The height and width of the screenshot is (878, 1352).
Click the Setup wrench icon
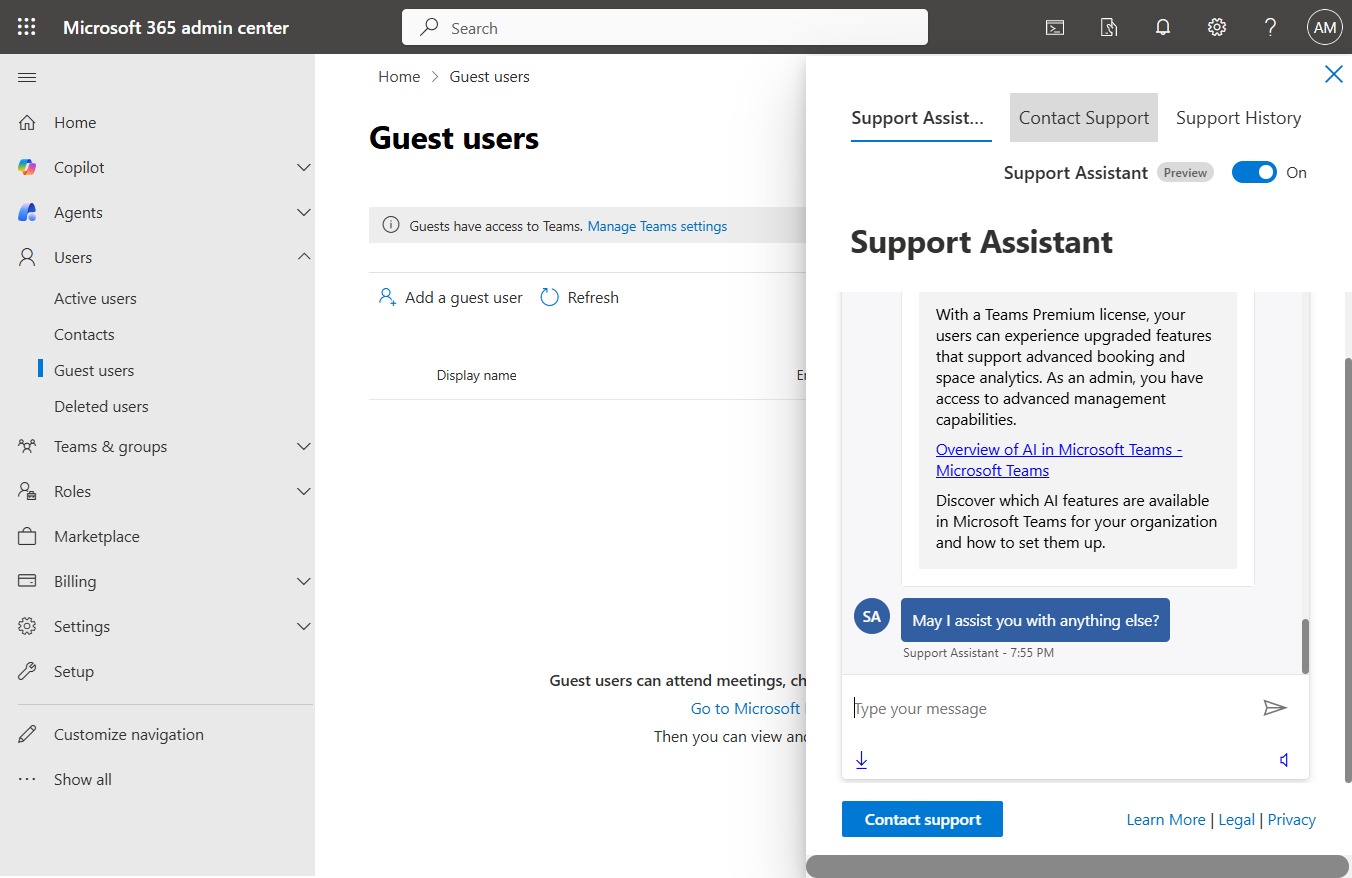pos(27,671)
